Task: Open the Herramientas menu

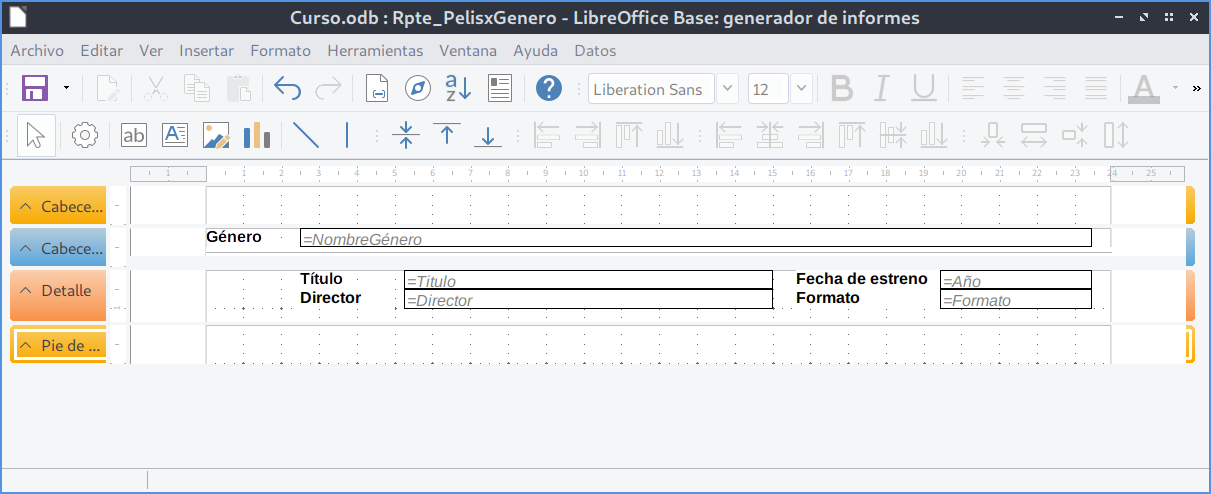Action: (375, 50)
